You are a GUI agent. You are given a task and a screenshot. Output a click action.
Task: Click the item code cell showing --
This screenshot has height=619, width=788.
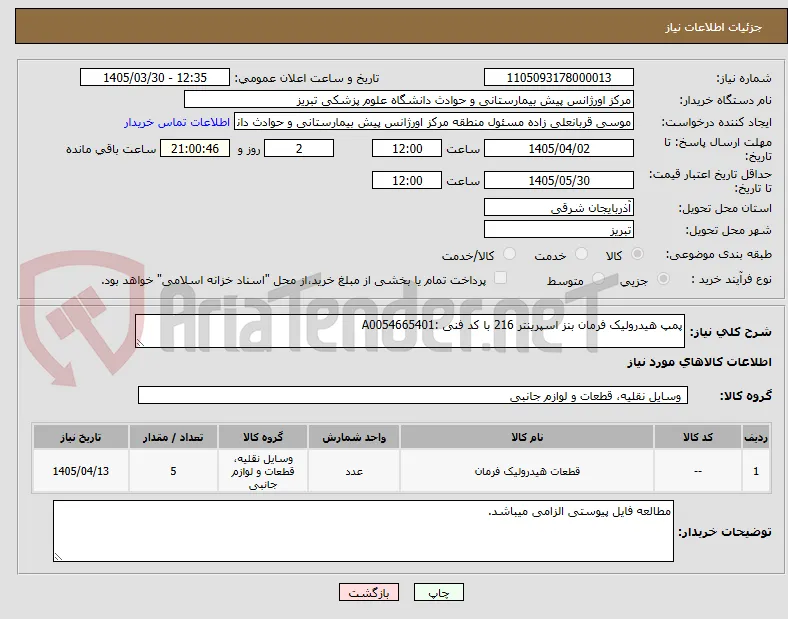point(698,471)
